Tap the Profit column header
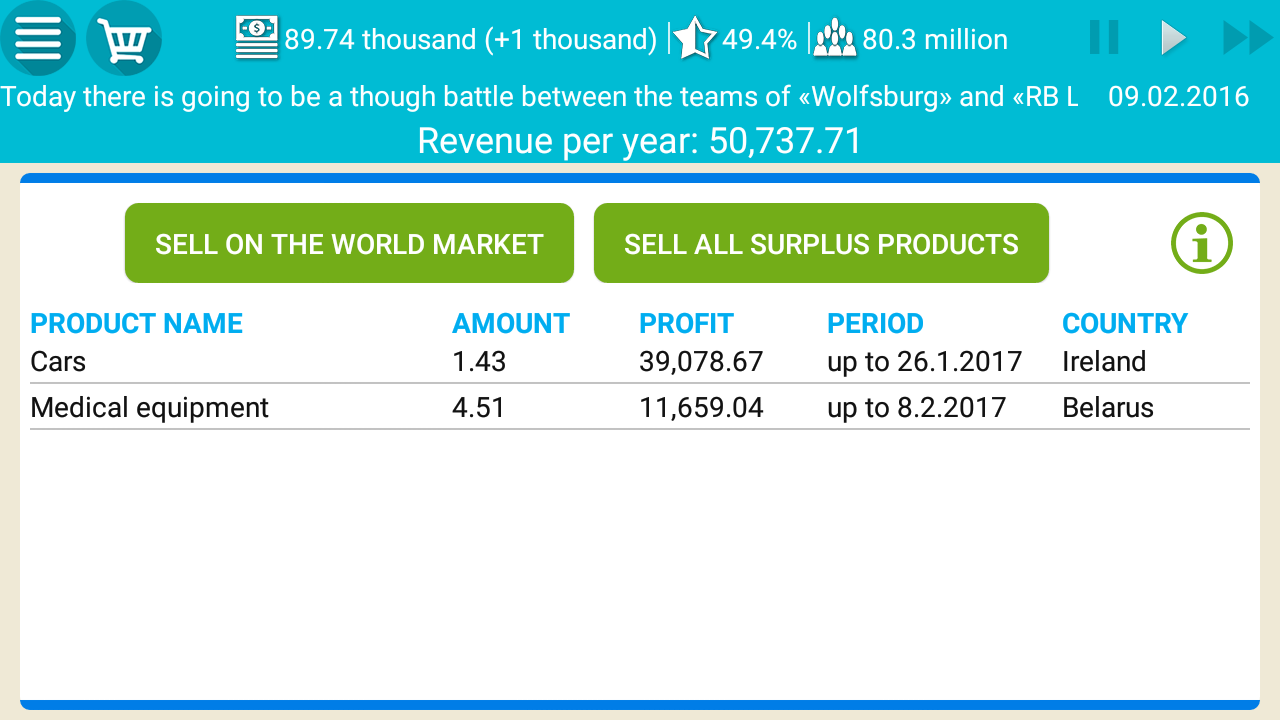The width and height of the screenshot is (1280, 720). [x=686, y=324]
